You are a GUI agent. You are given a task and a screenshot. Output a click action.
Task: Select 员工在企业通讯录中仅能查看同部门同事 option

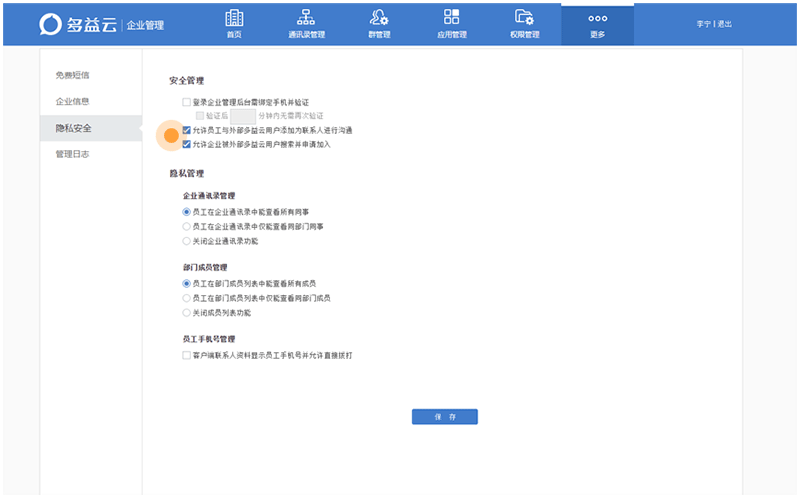186,227
